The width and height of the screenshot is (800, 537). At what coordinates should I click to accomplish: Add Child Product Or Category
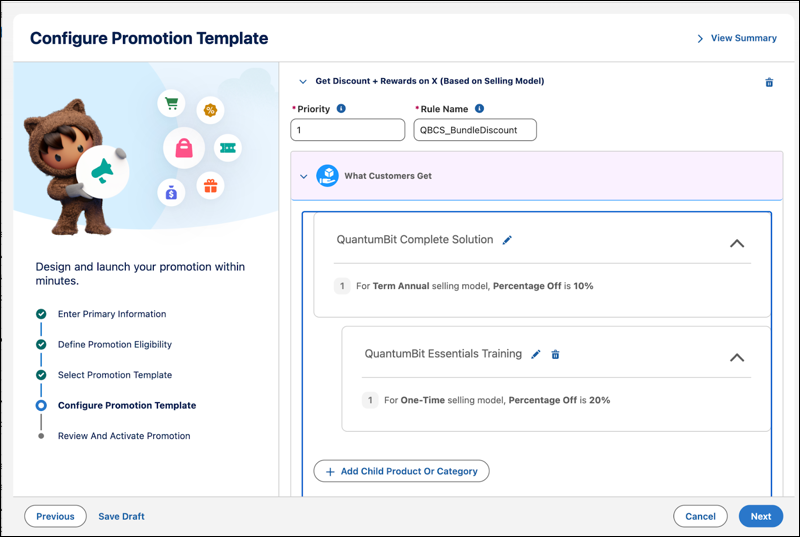point(402,471)
